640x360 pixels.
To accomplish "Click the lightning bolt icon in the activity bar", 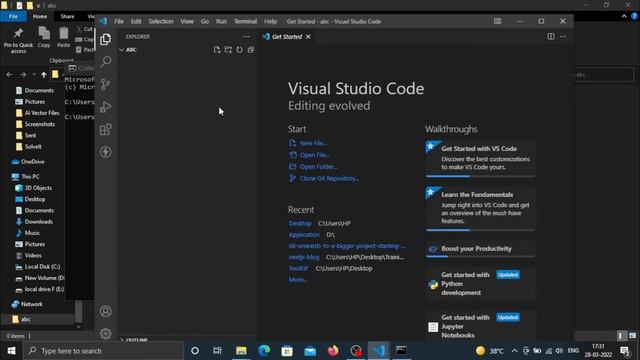I will (x=105, y=152).
